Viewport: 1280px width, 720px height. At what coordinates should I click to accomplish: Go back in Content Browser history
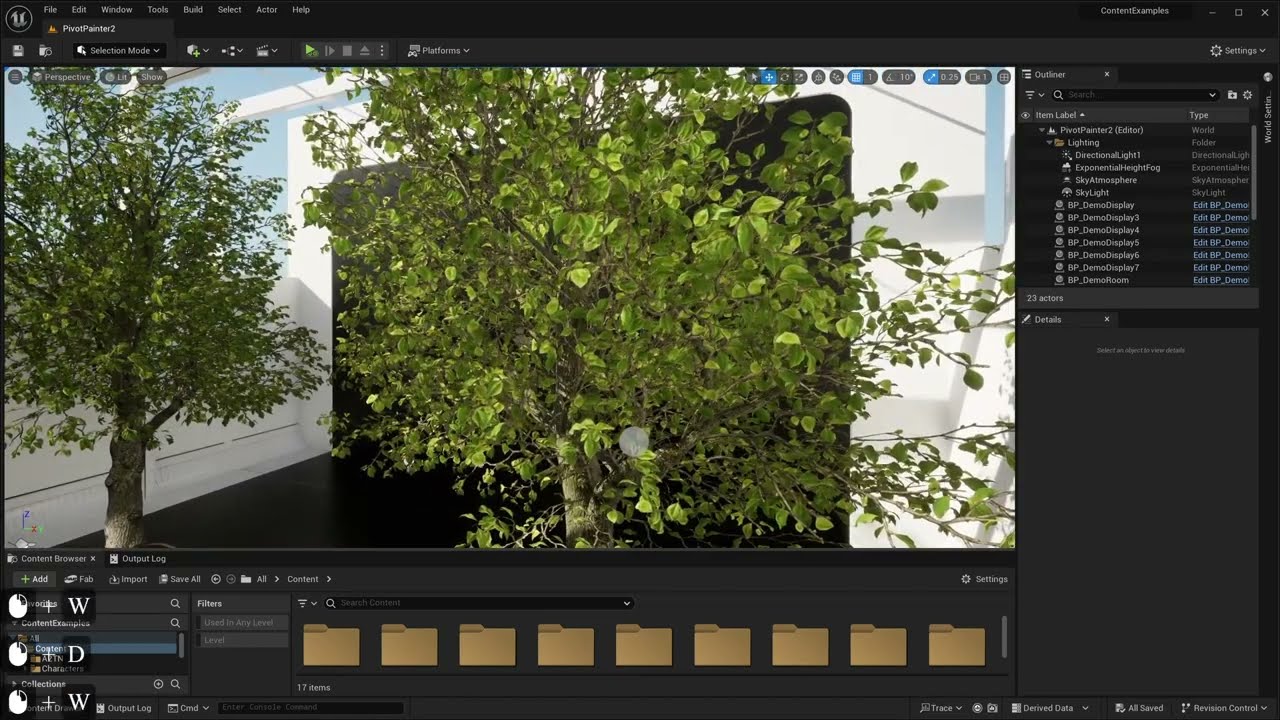click(x=216, y=579)
